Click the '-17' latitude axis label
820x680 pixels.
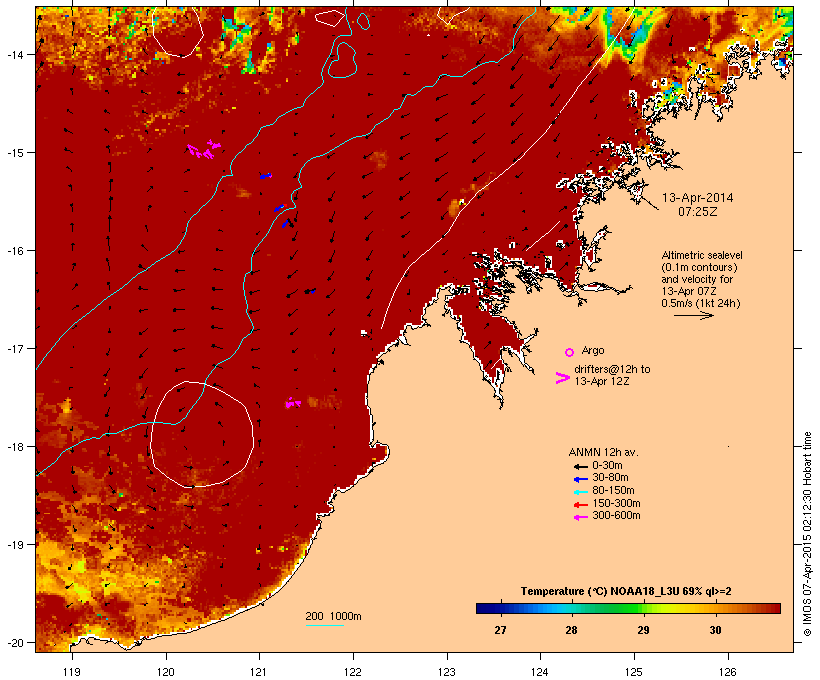point(15,348)
